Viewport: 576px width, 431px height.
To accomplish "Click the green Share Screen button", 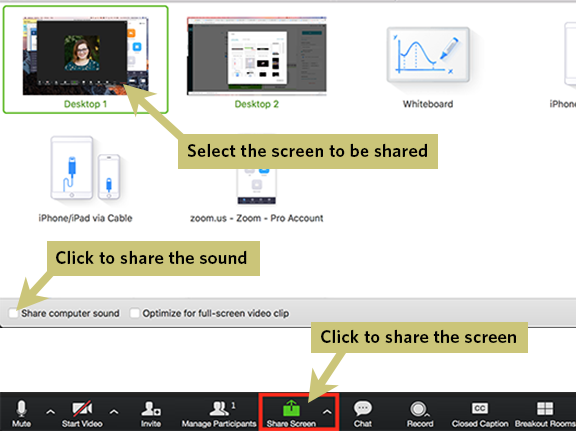I will click(x=291, y=414).
